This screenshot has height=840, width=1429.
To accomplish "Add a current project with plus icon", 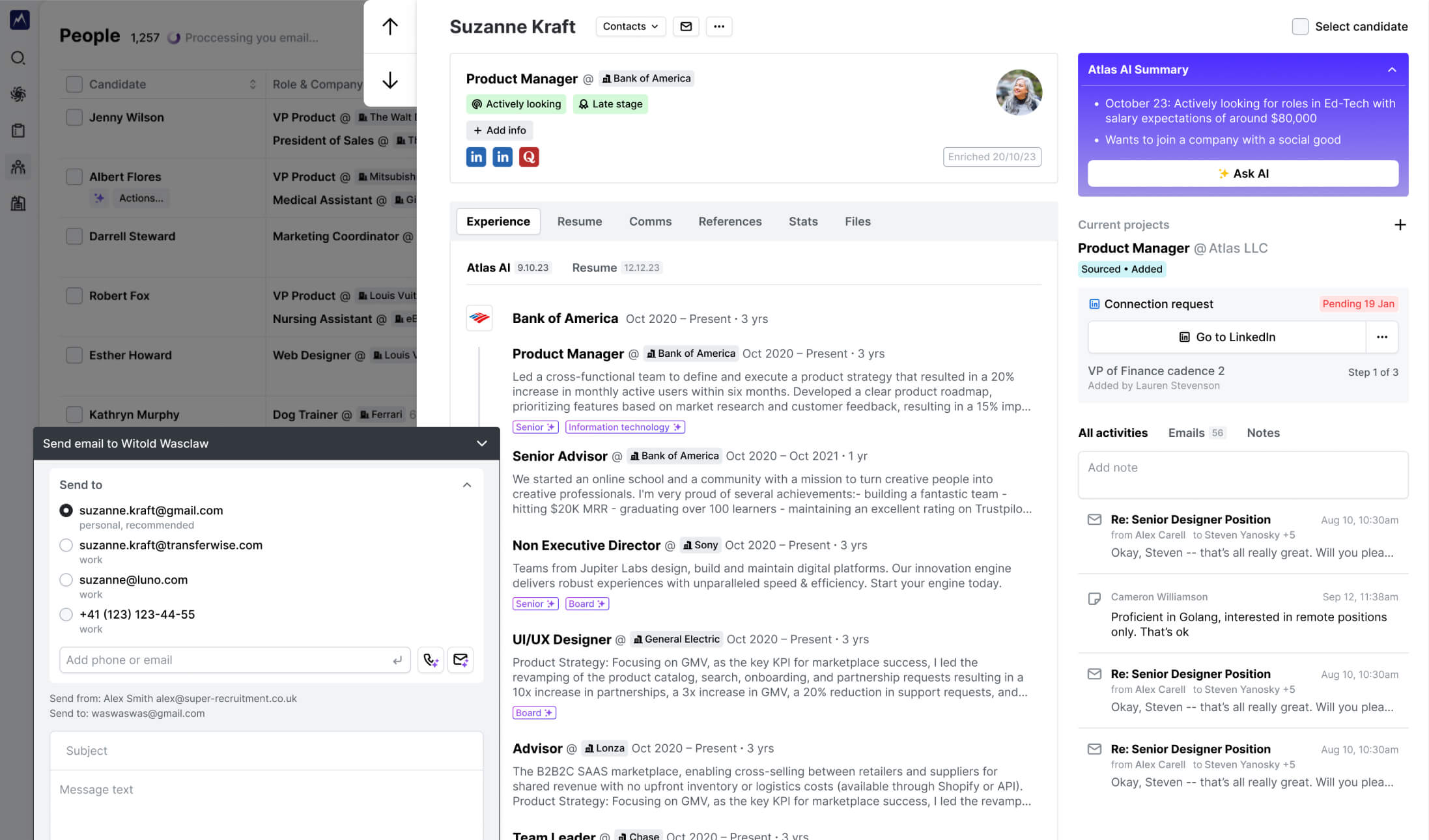I will (x=1400, y=225).
